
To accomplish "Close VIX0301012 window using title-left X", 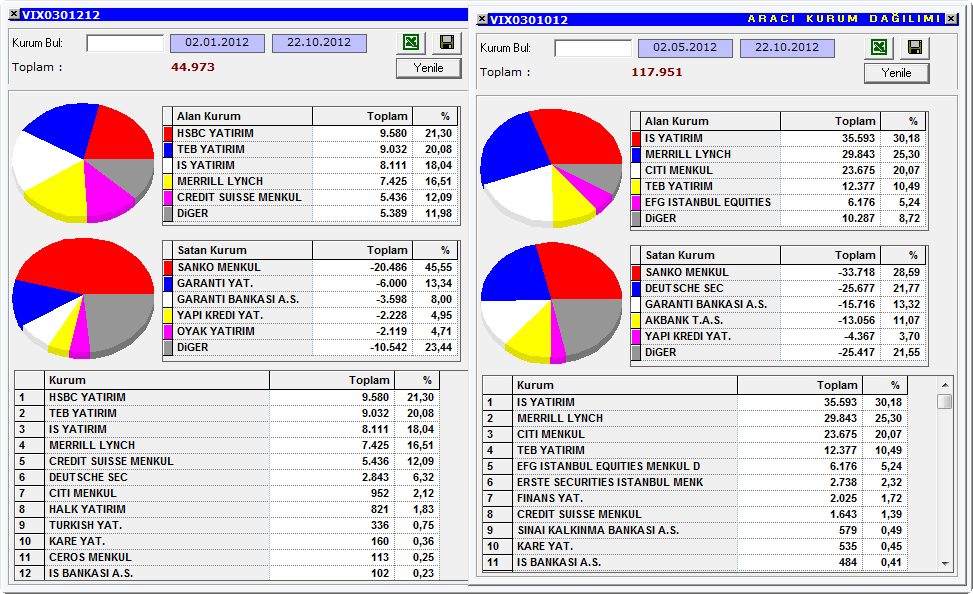I will point(482,19).
